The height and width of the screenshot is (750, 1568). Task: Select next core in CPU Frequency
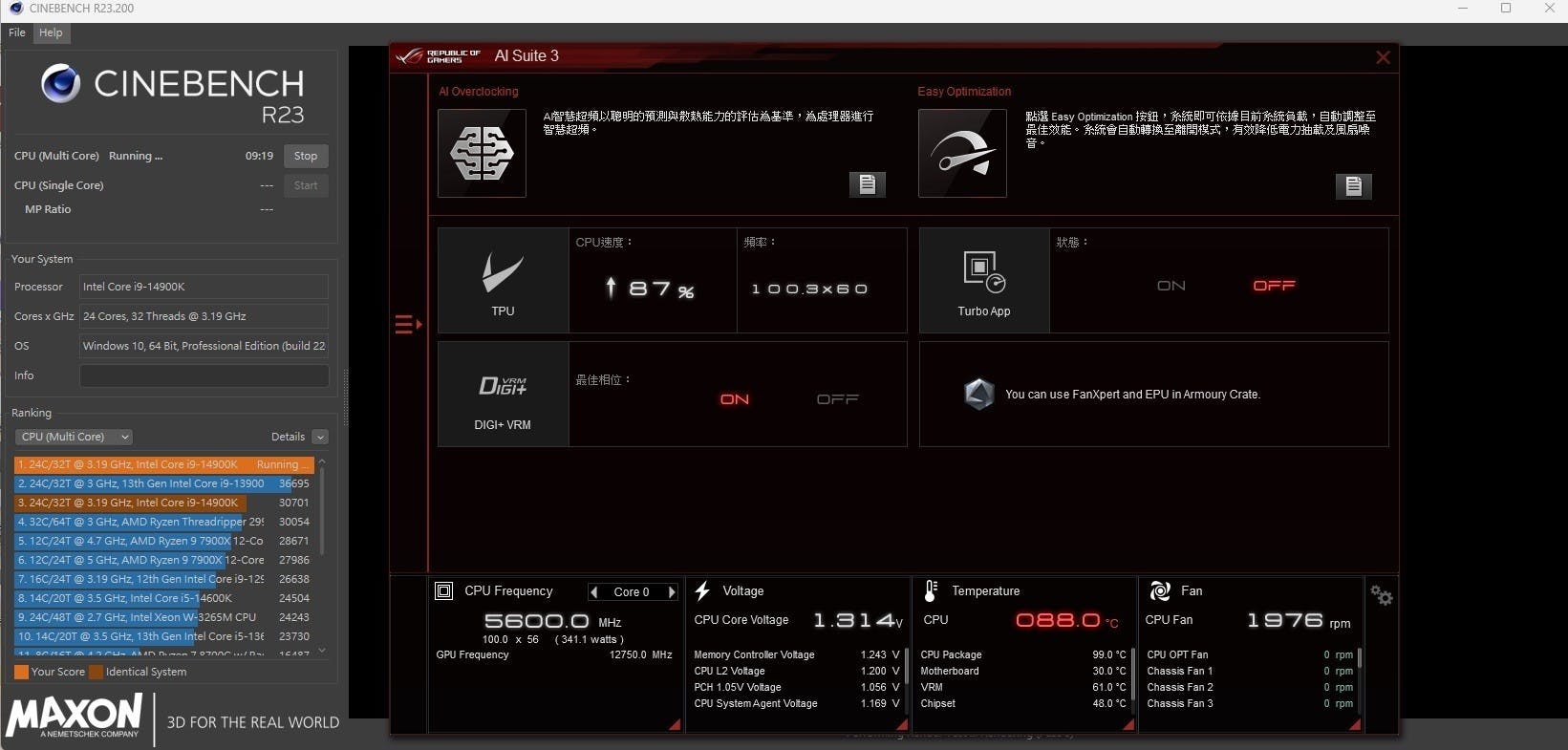pos(672,592)
